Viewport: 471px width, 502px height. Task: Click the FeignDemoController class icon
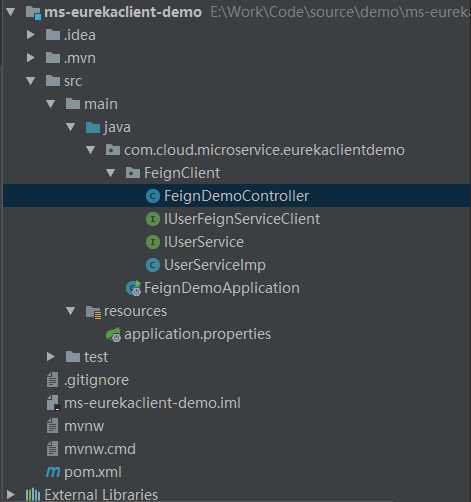click(x=153, y=196)
